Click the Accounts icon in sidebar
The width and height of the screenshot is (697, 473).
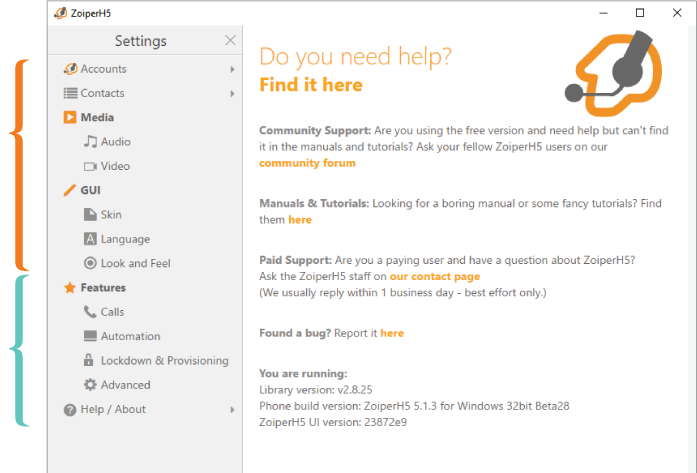pyautogui.click(x=70, y=69)
